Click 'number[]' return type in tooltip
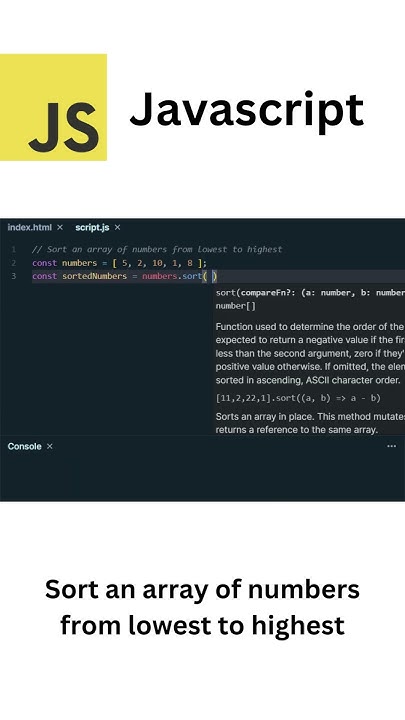Image resolution: width=405 pixels, height=720 pixels. 236,306
